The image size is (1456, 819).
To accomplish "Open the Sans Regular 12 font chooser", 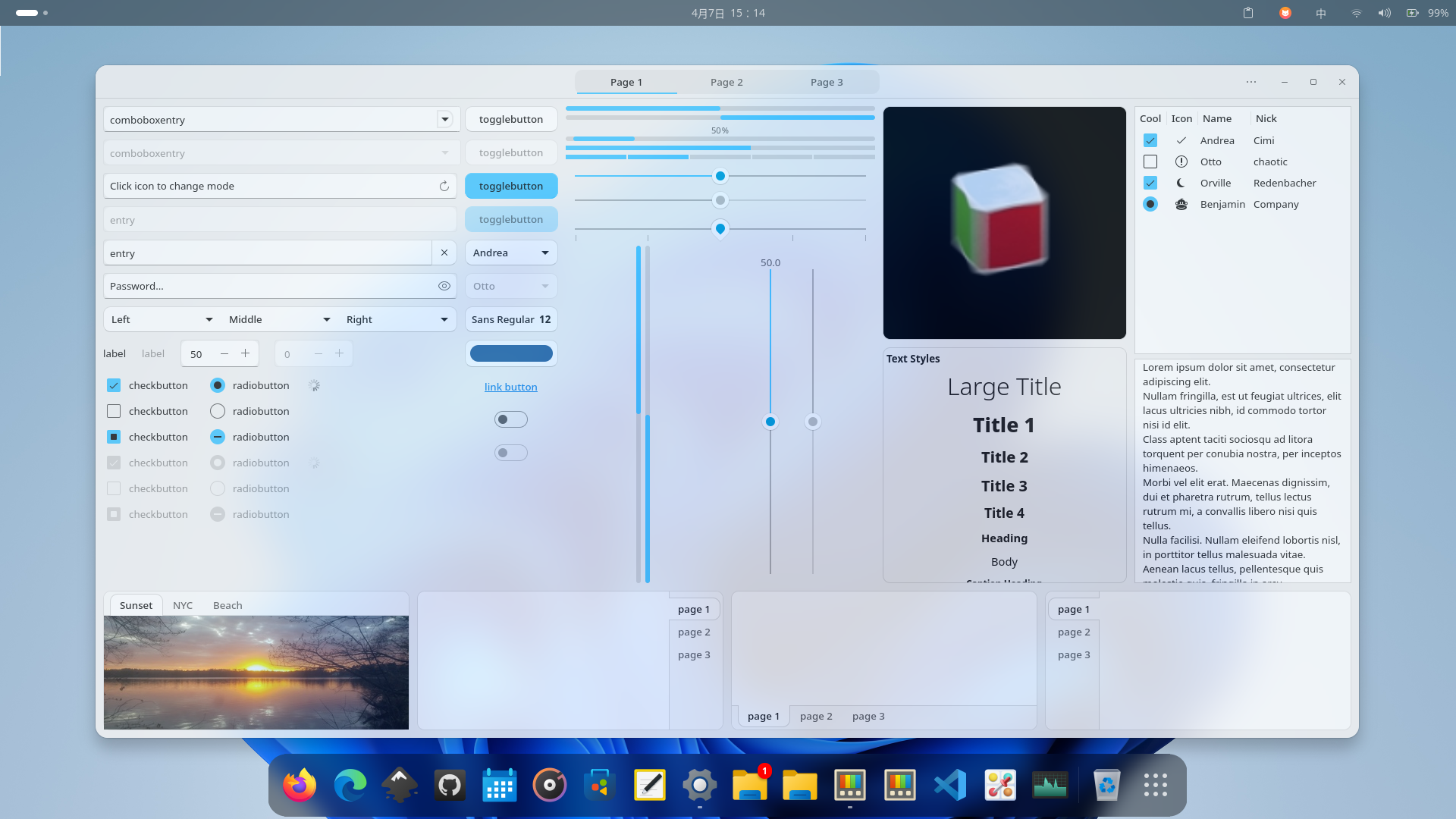I will pyautogui.click(x=511, y=319).
